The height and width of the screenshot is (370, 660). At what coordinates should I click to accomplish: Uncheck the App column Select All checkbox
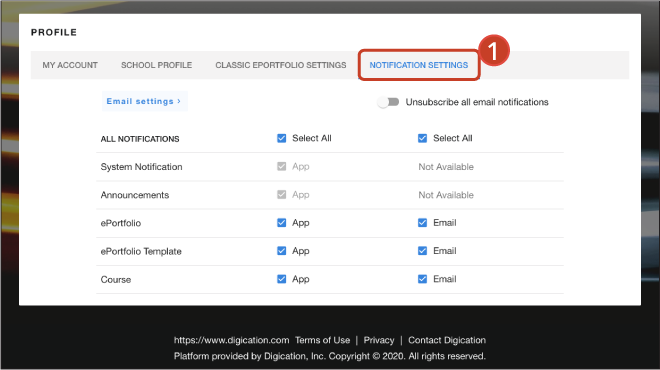282,138
